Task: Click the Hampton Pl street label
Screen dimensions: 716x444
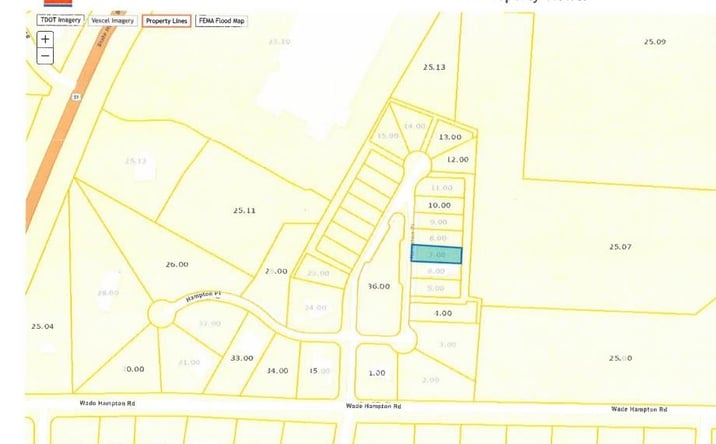Action: click(203, 297)
